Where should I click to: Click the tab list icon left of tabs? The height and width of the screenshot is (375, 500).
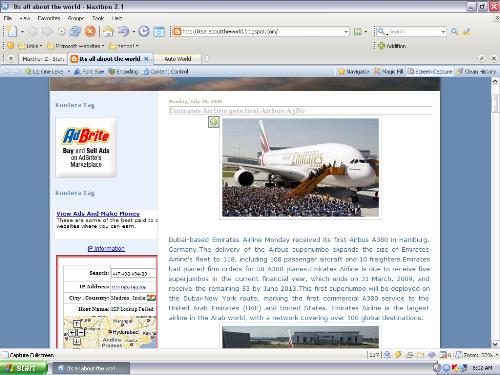click(11, 59)
